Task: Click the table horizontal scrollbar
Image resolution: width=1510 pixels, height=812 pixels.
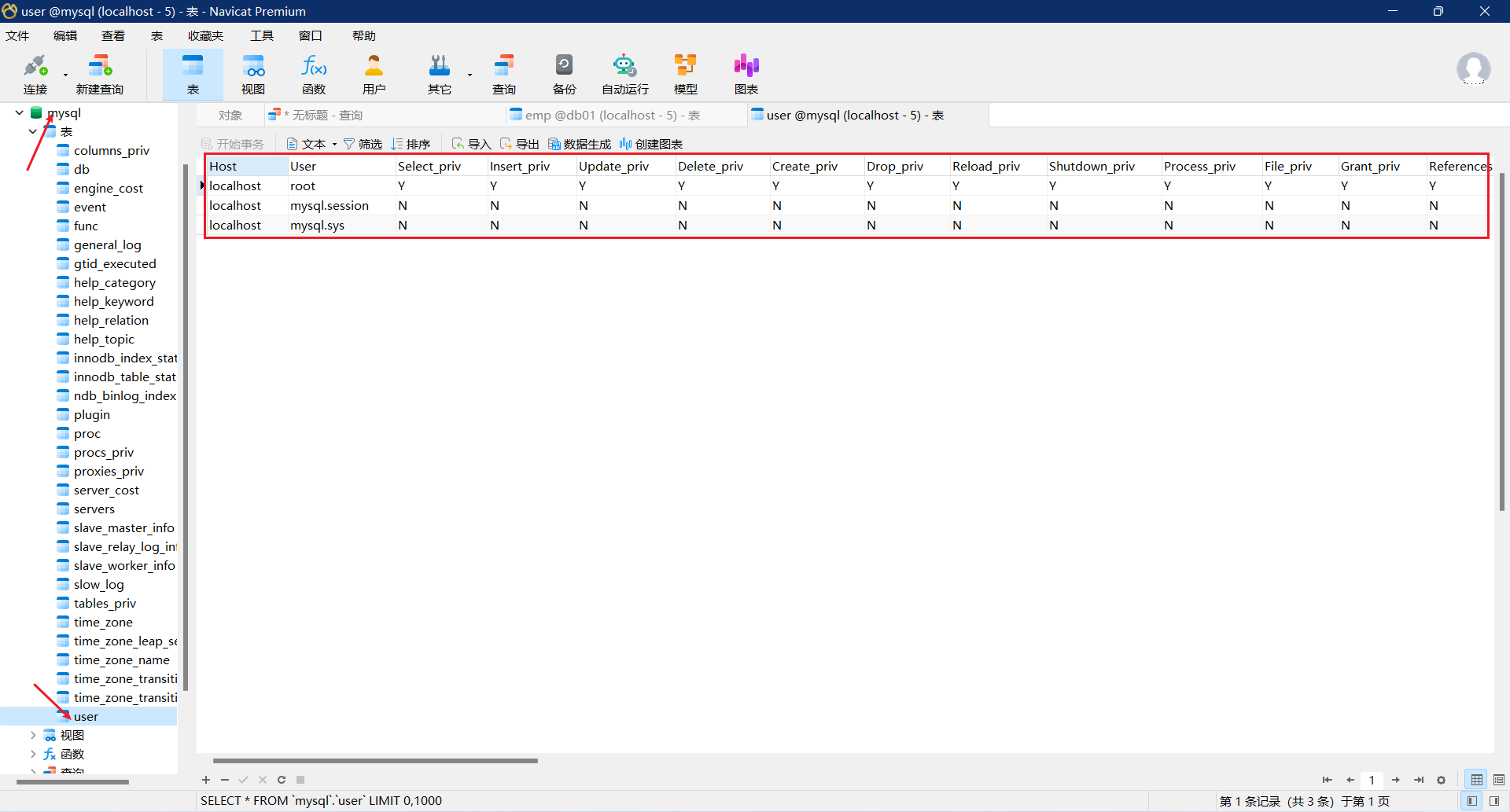Action: click(x=375, y=761)
